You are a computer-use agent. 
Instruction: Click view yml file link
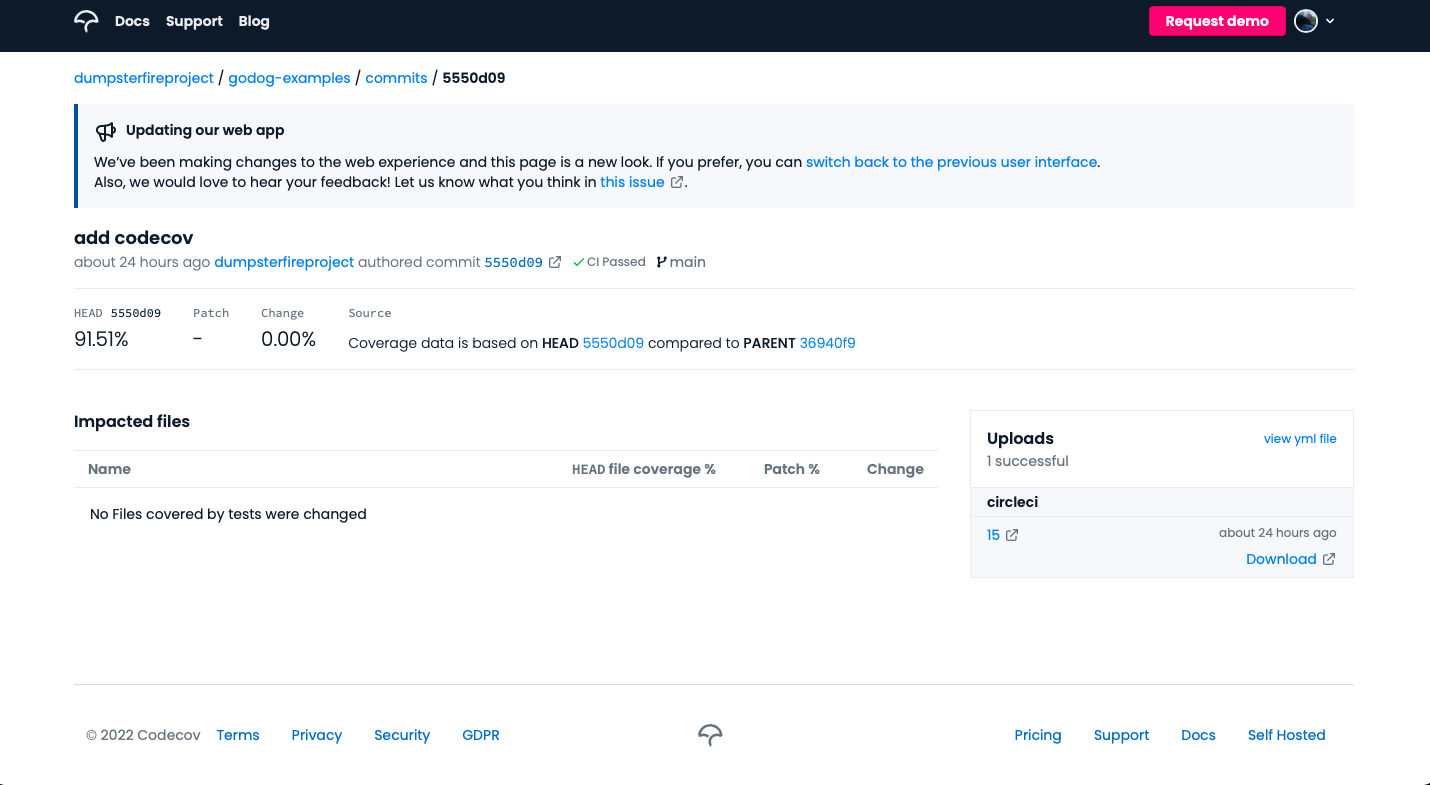click(x=1300, y=439)
